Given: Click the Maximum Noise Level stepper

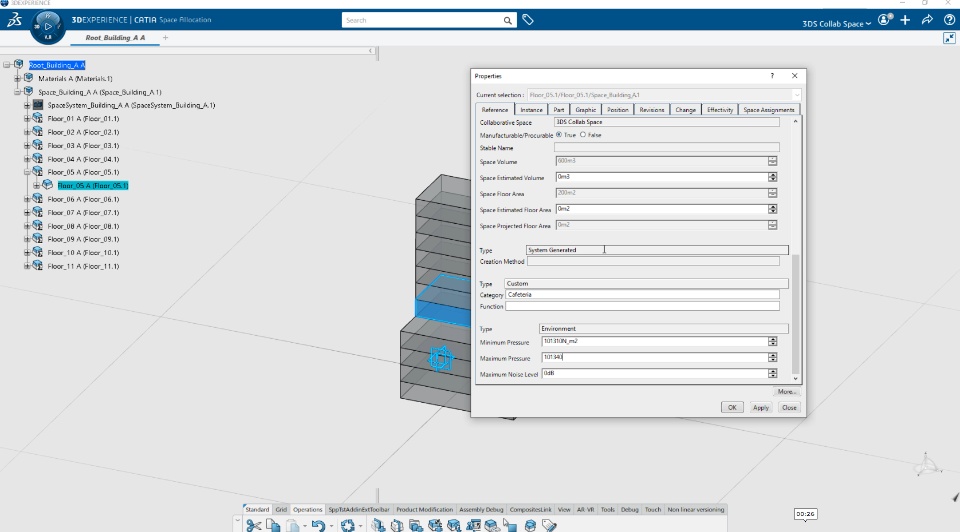Looking at the screenshot, I should 773,373.
